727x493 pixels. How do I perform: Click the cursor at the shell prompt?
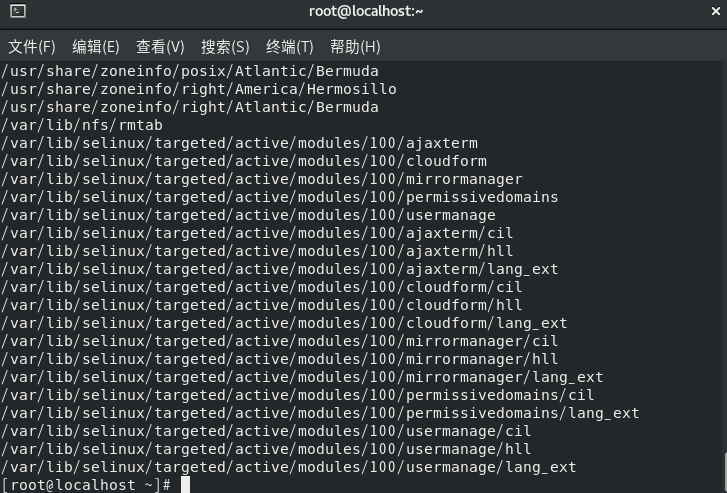pyautogui.click(x=185, y=485)
